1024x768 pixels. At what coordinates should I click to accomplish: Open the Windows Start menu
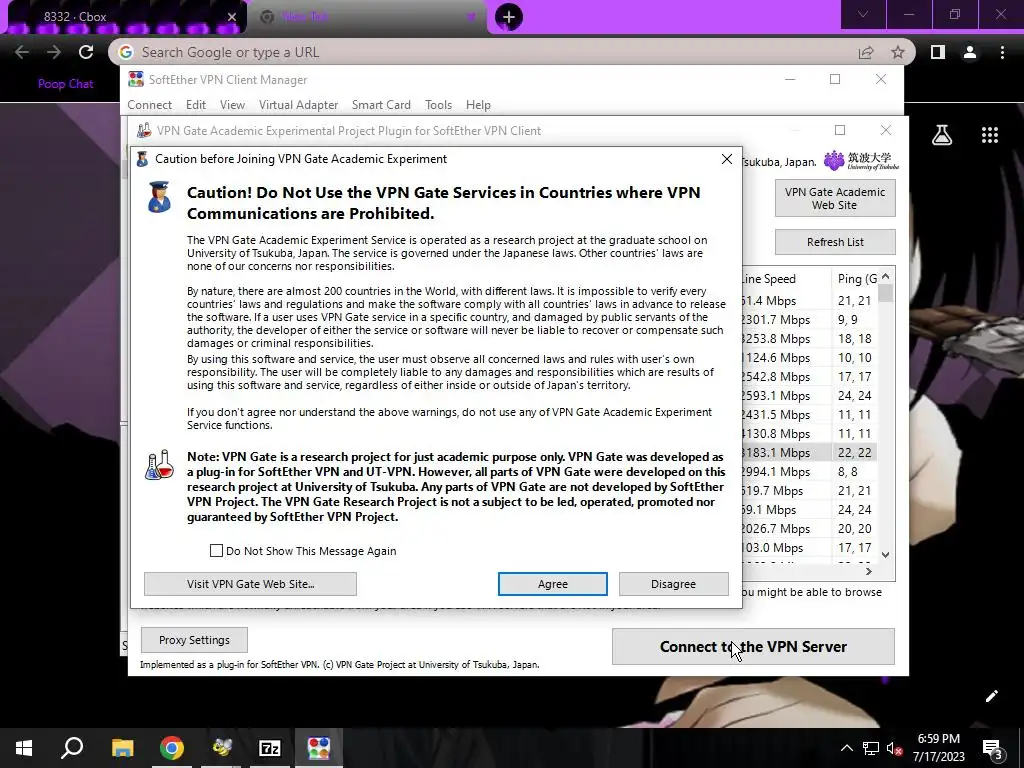(x=24, y=748)
